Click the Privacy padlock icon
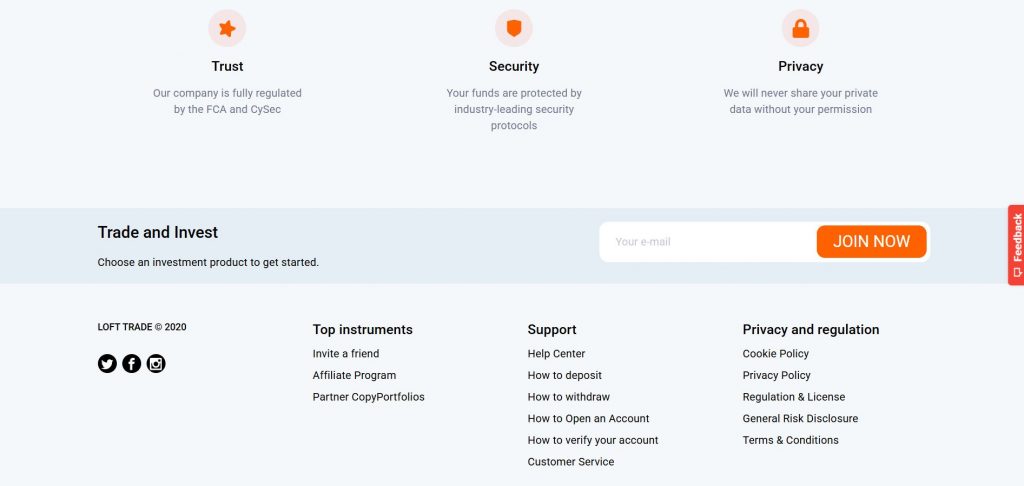Viewport: 1024px width, 486px height. [800, 29]
